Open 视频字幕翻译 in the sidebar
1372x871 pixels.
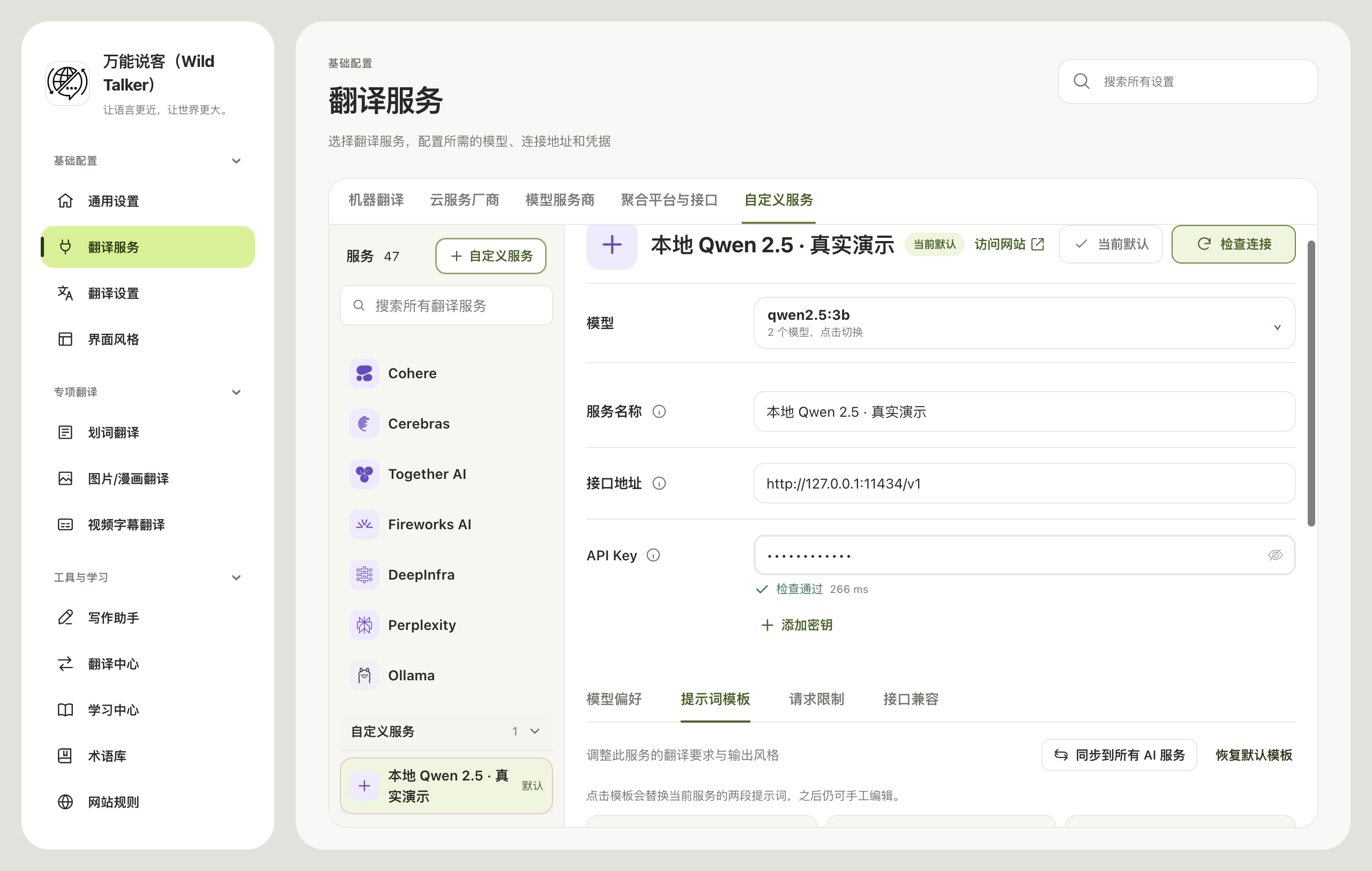pyautogui.click(x=147, y=524)
